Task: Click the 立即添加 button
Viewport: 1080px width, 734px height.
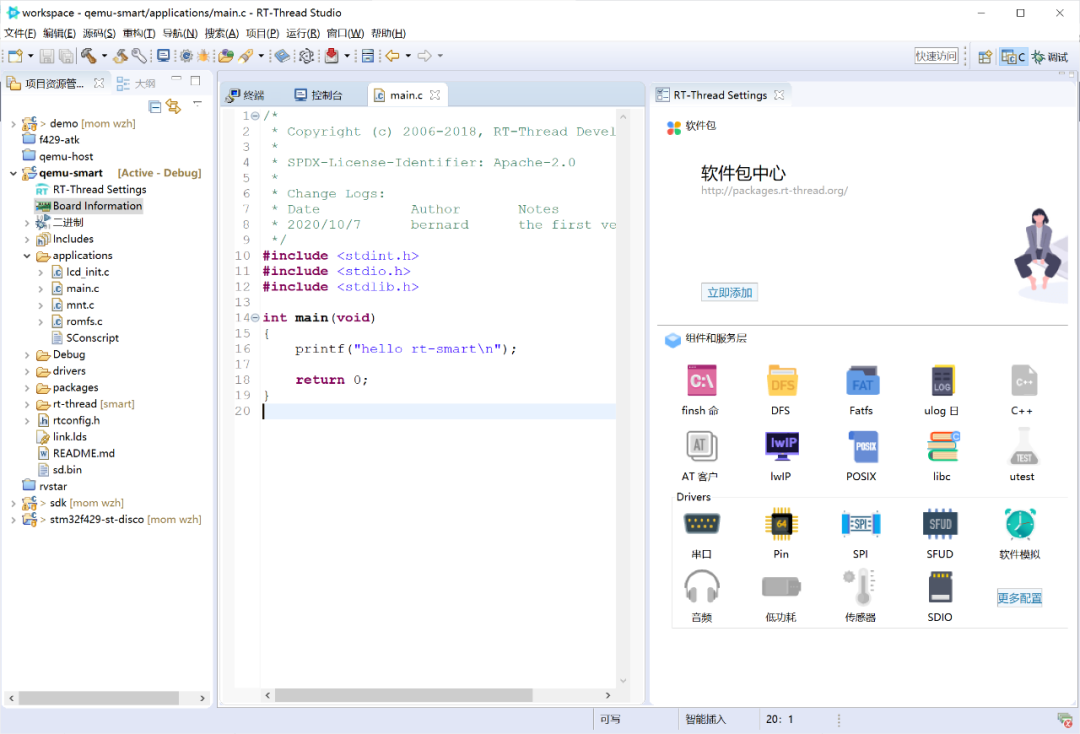Action: pyautogui.click(x=729, y=293)
